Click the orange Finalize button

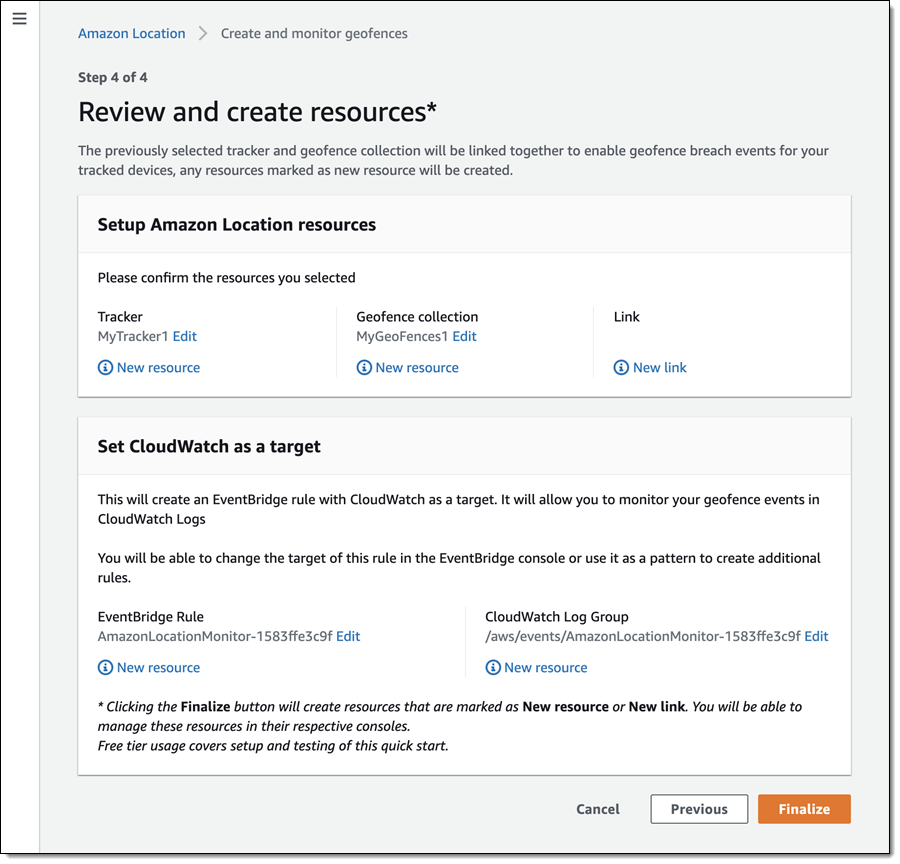(804, 809)
